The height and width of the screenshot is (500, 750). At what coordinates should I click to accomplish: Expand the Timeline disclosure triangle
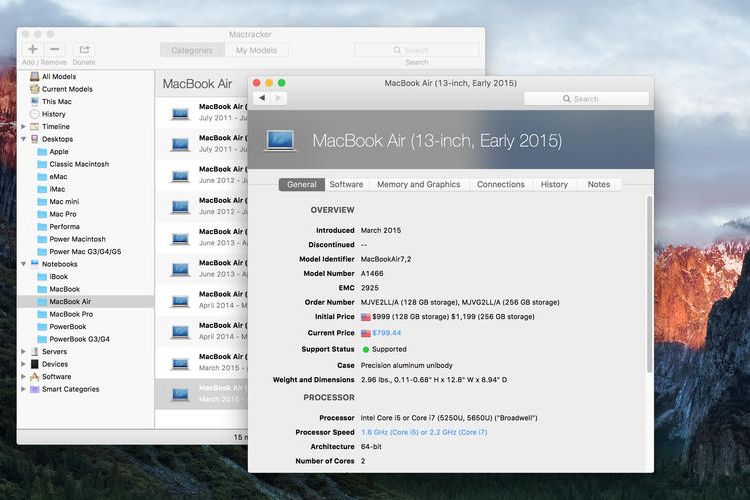pos(23,126)
